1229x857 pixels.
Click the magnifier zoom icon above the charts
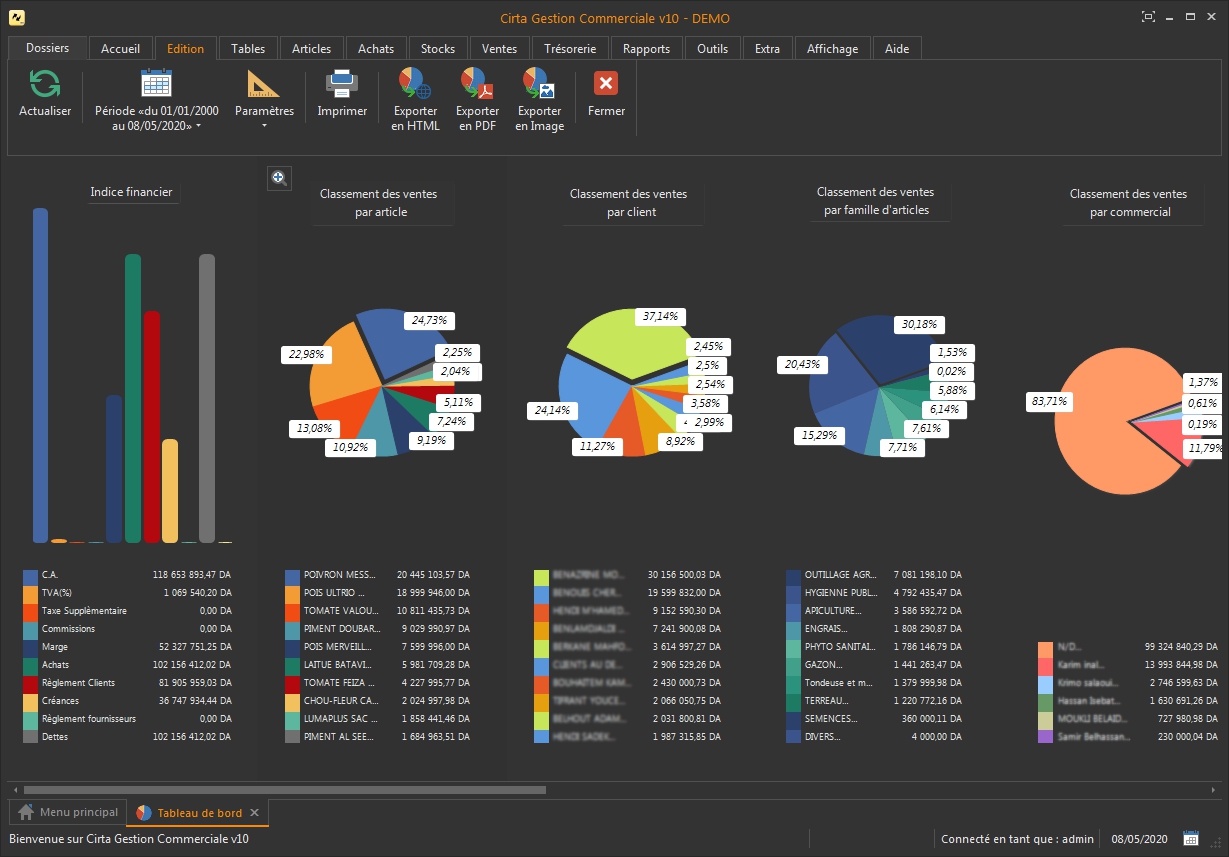pos(279,178)
